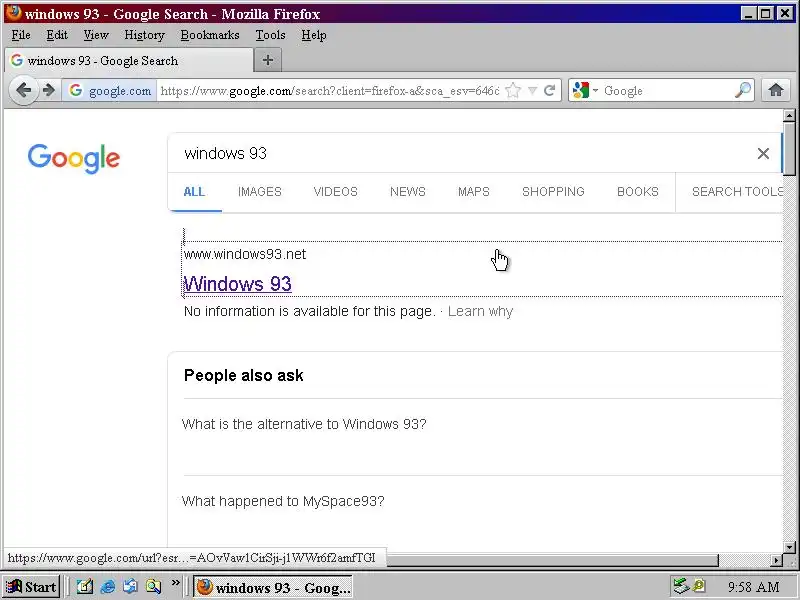Minimize the Firefox window
The height and width of the screenshot is (600, 800).
(748, 13)
